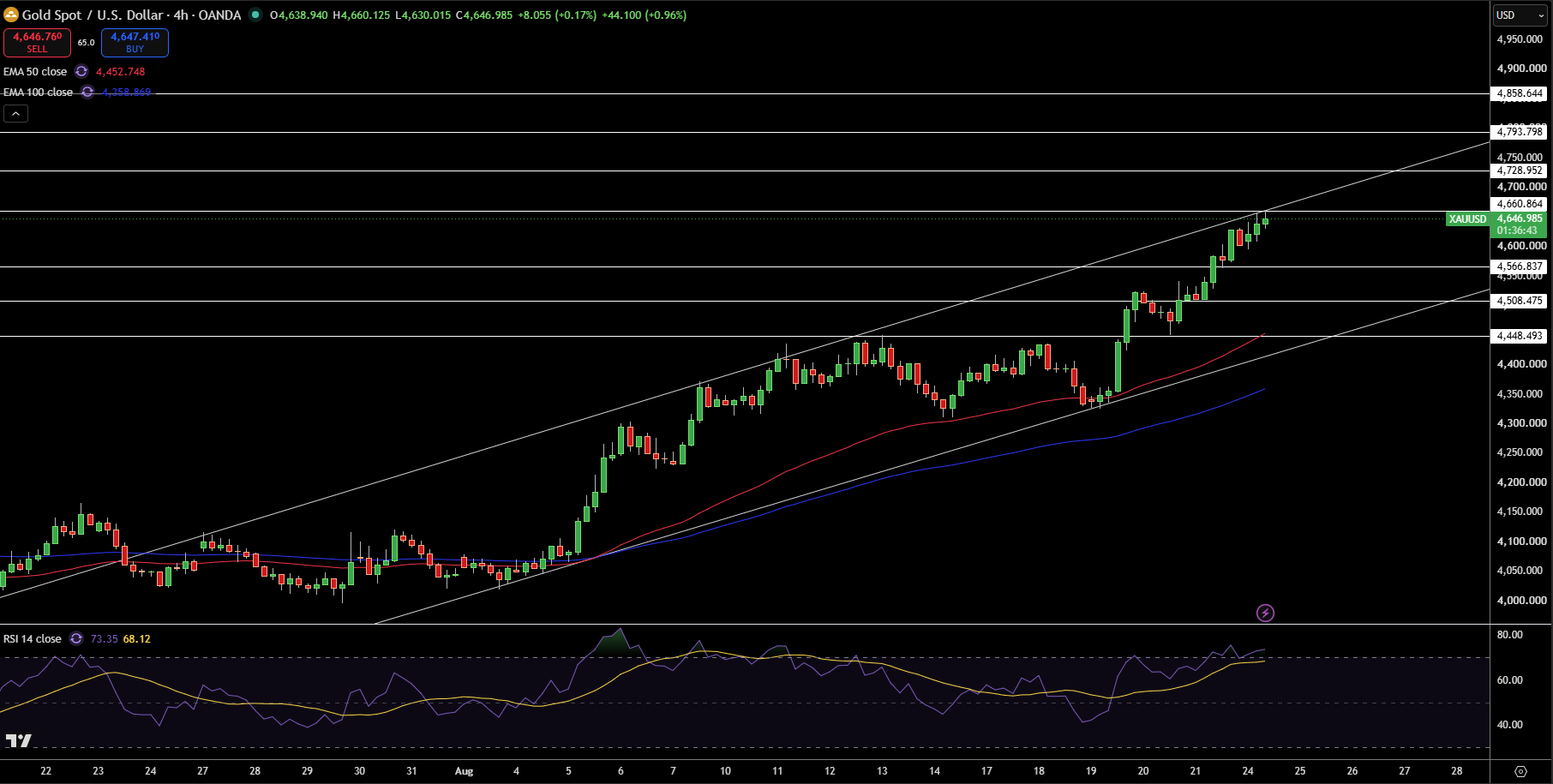Click the 4,728.952 price level label
The image size is (1553, 784).
point(1519,171)
